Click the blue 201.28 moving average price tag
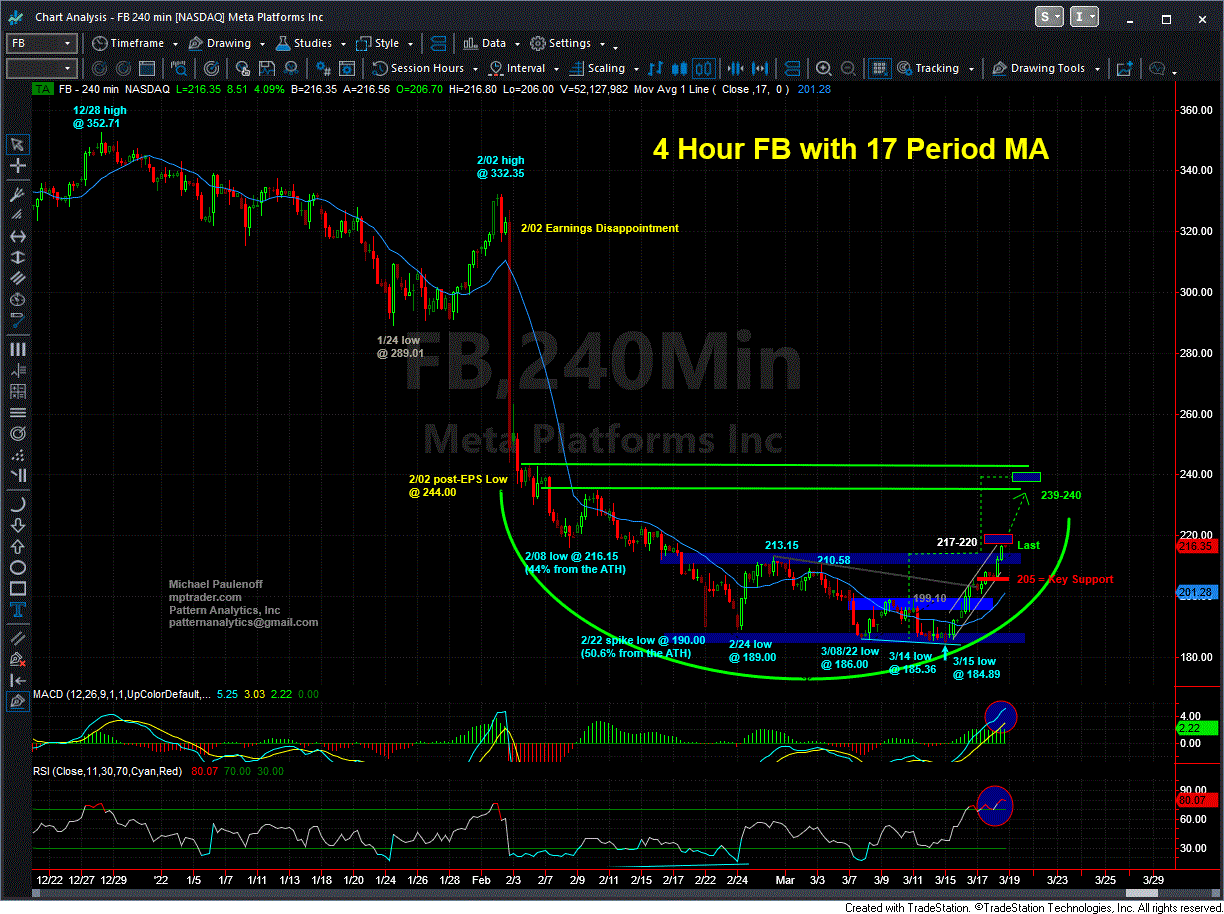Image resolution: width=1224 pixels, height=914 pixels. [x=1197, y=593]
